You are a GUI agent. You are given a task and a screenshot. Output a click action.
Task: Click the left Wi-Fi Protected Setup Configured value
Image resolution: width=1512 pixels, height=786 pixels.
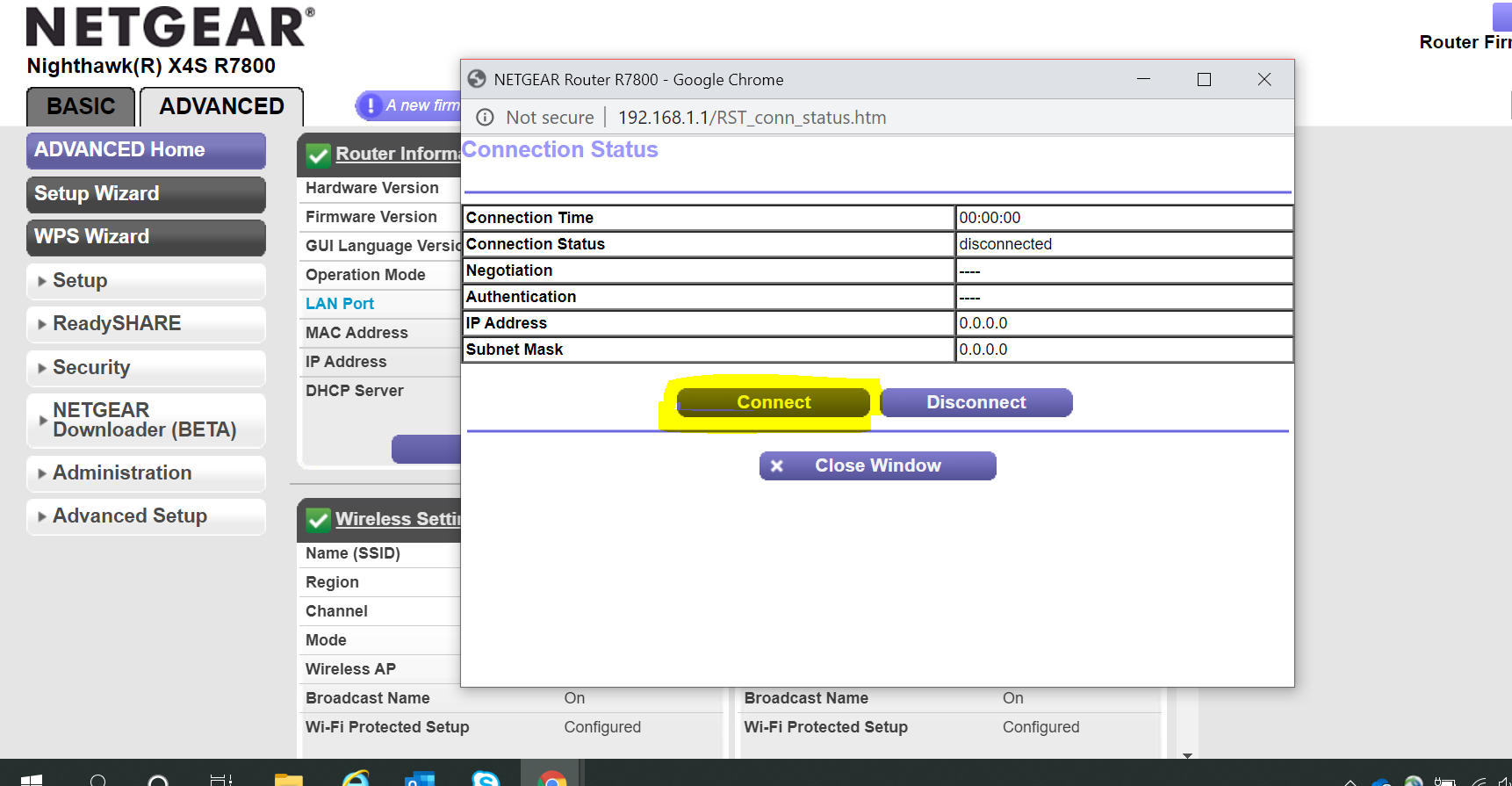click(602, 727)
